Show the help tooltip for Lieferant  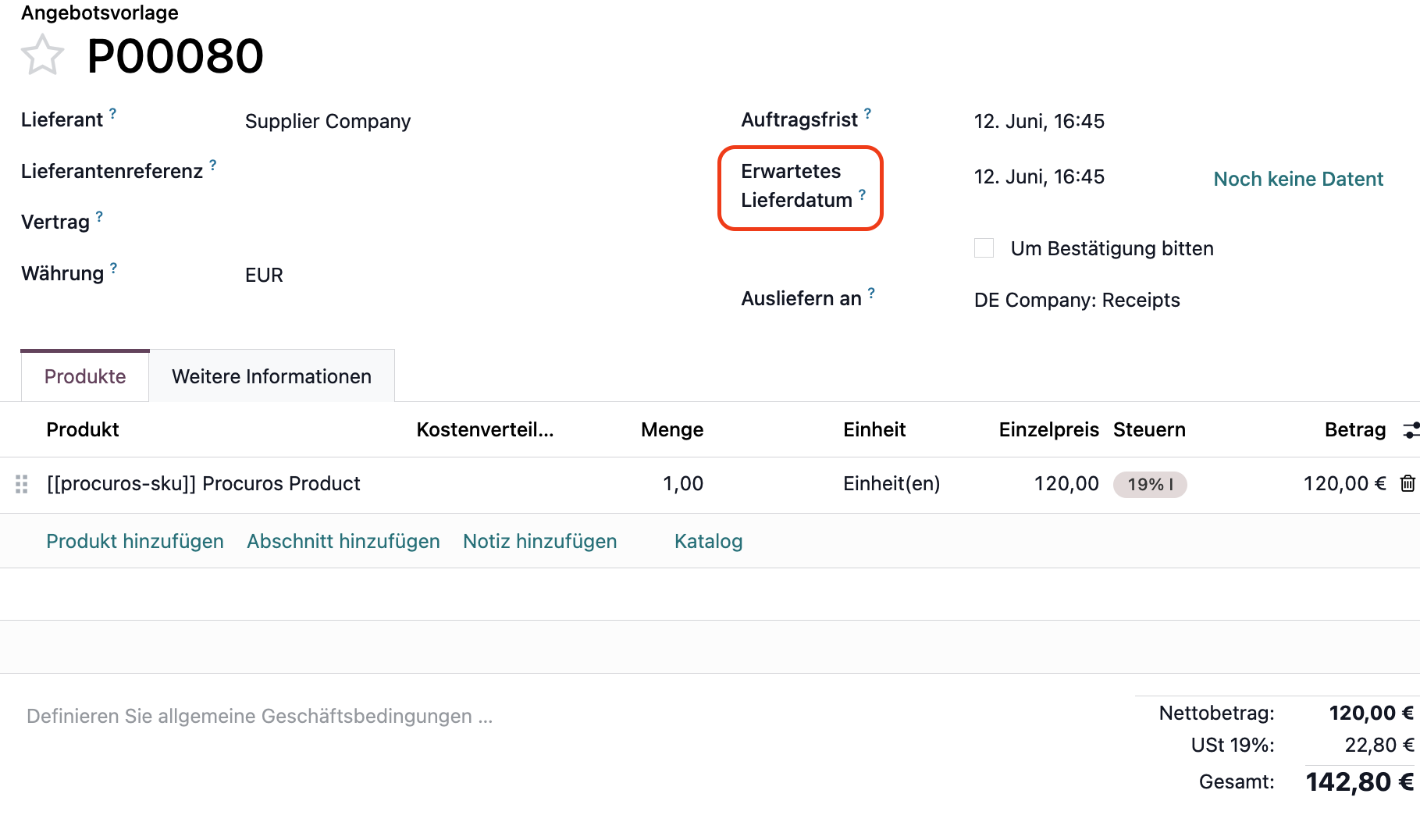[113, 114]
